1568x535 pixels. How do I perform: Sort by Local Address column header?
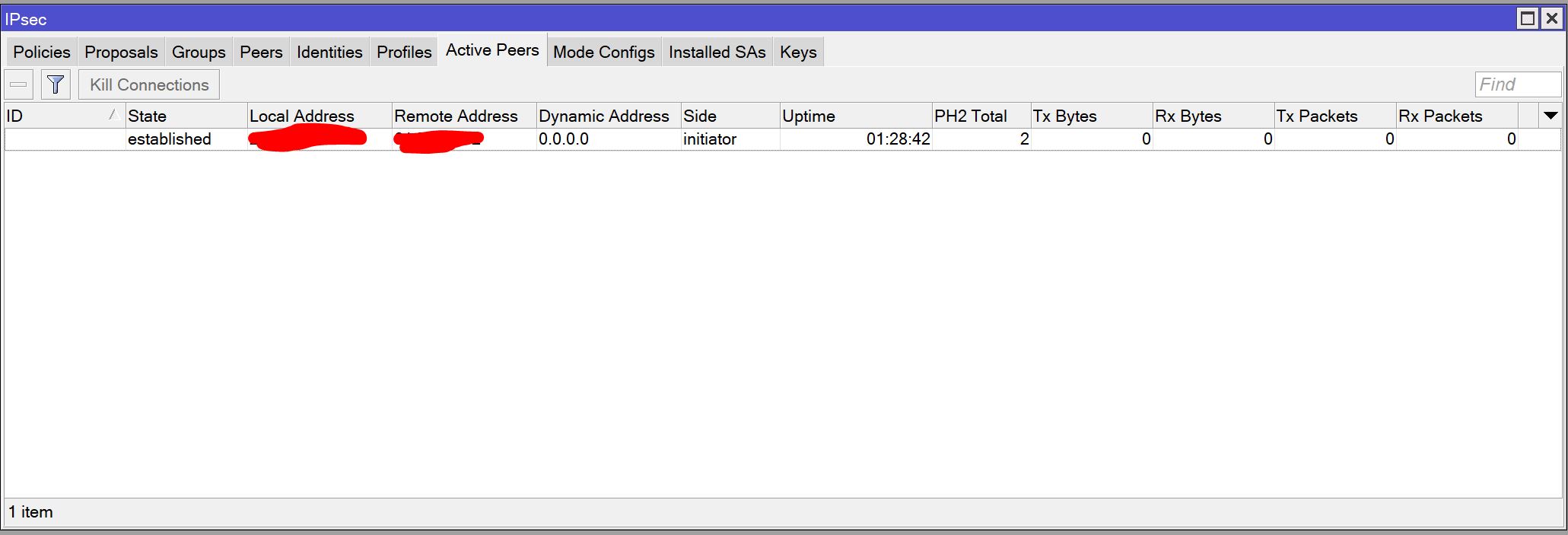click(320, 116)
